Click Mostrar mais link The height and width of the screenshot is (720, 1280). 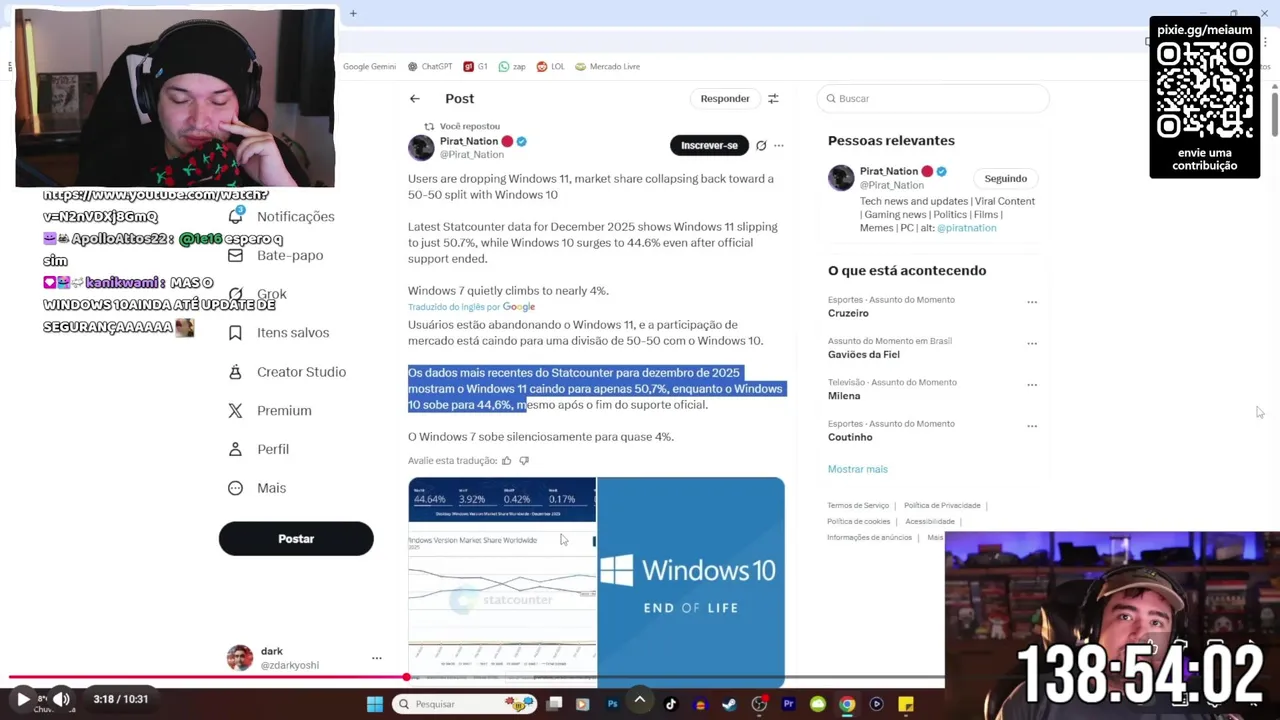(857, 469)
